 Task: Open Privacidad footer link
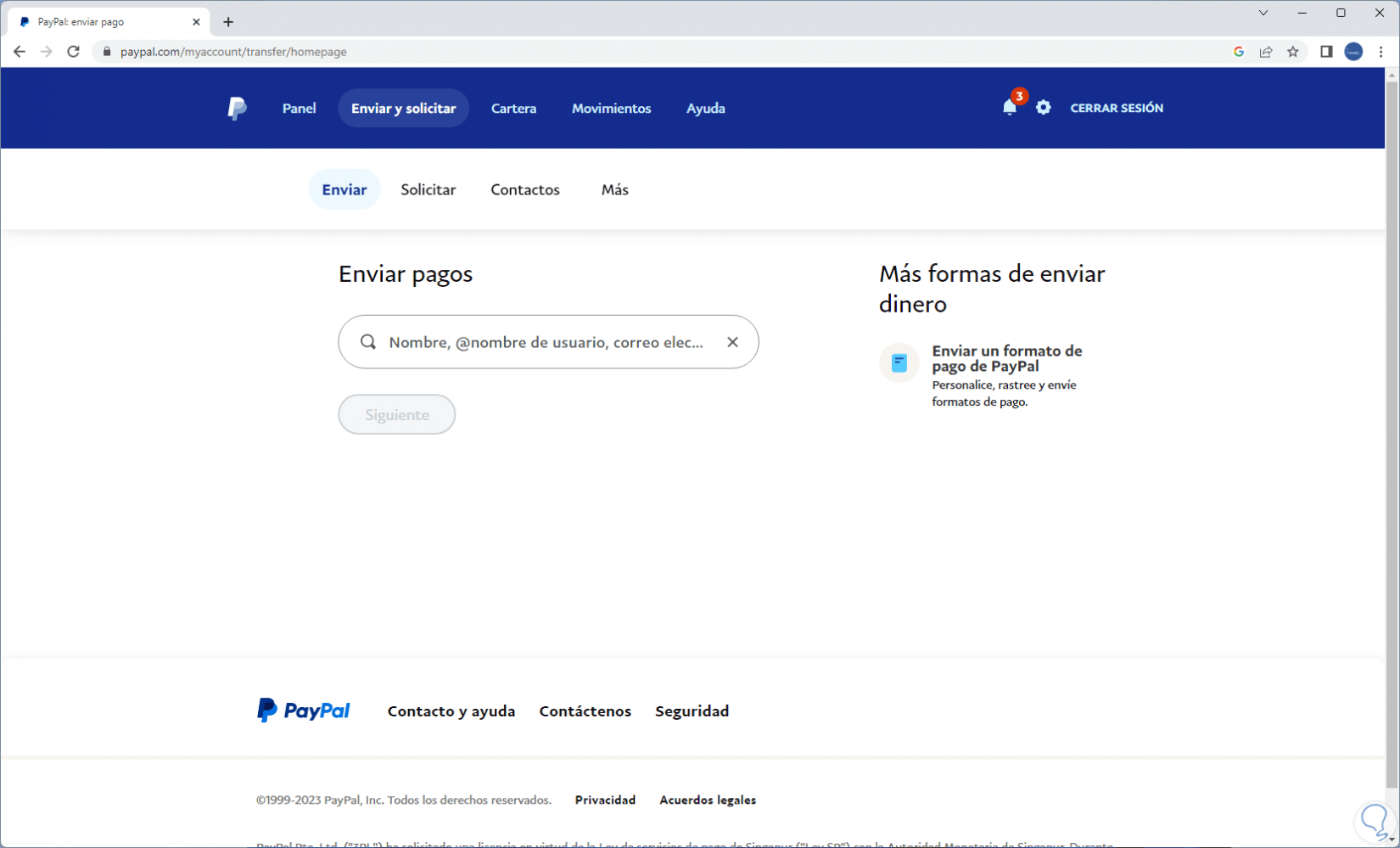point(606,800)
